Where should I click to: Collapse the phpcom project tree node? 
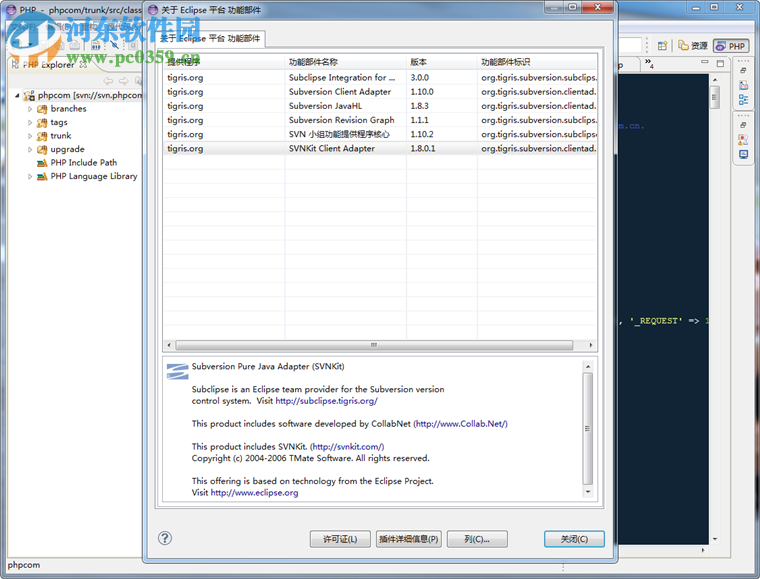coord(17,95)
